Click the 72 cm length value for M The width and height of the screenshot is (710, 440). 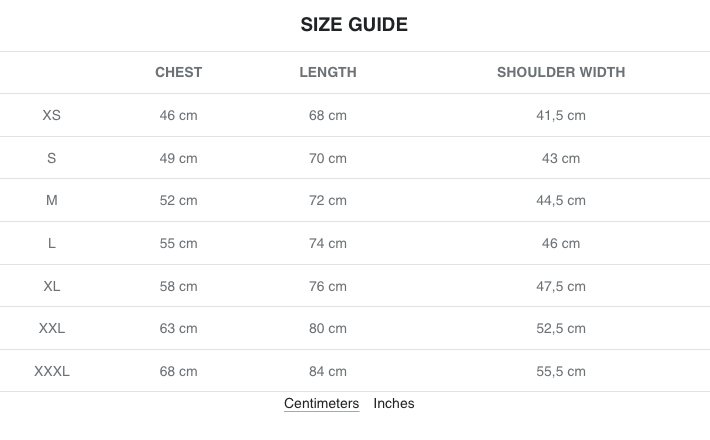point(328,200)
